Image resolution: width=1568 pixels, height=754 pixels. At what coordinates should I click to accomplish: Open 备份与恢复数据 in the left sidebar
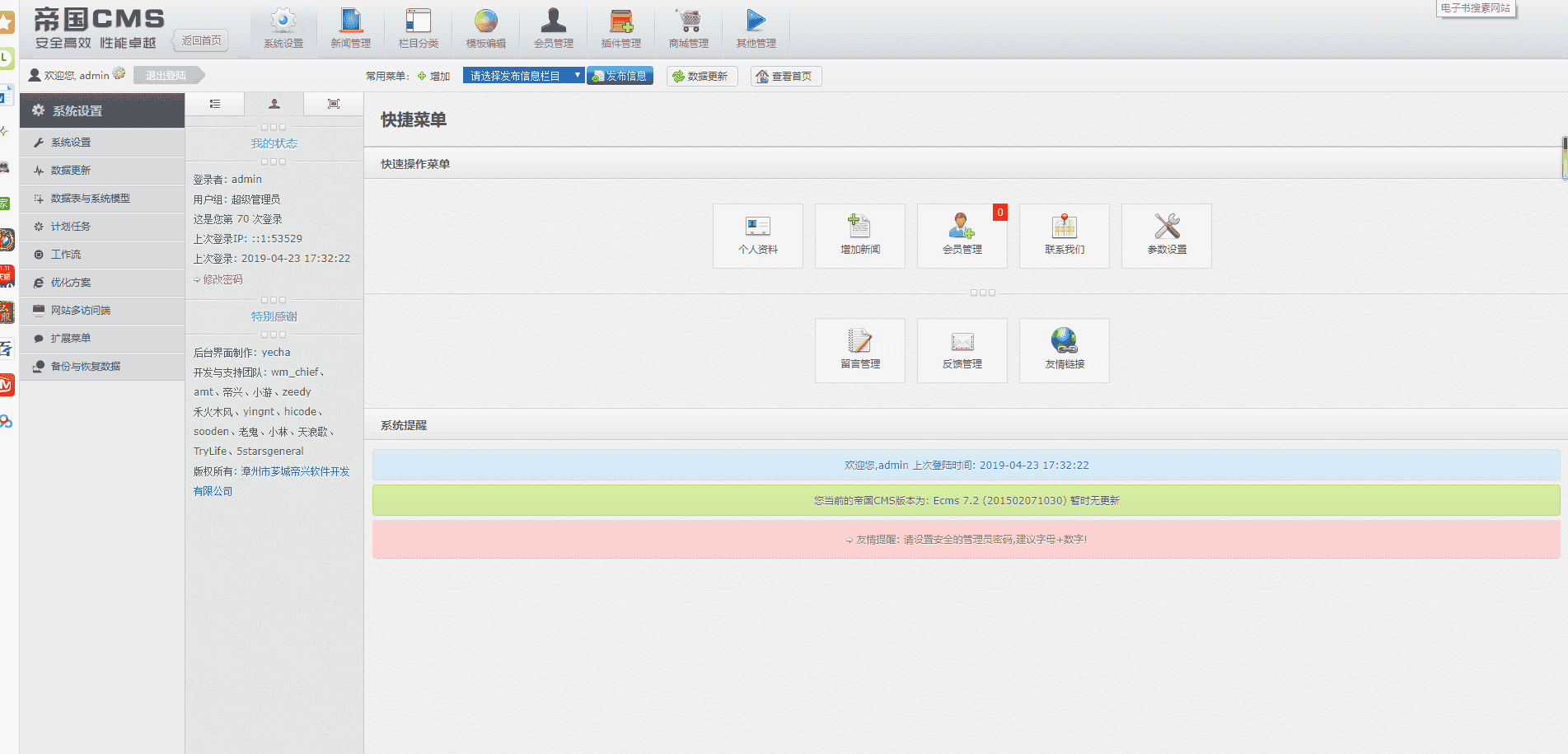pos(102,367)
